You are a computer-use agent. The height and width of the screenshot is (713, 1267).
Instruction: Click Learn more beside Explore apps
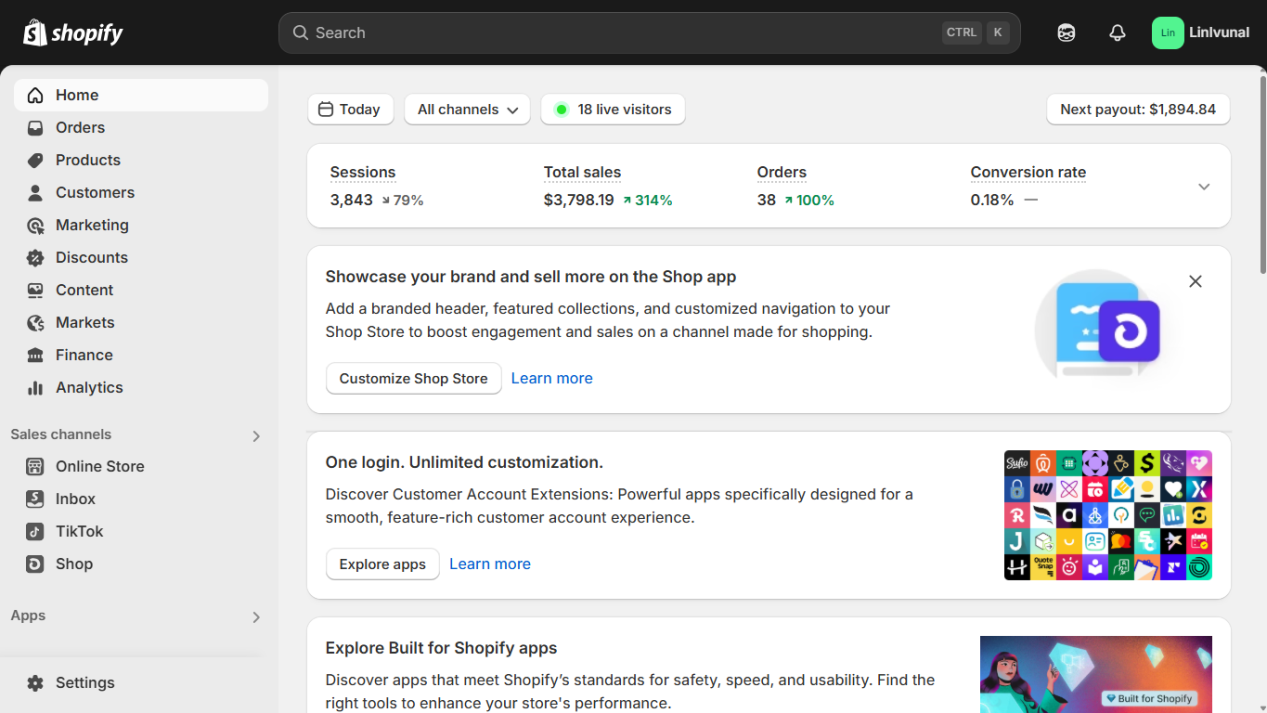490,564
